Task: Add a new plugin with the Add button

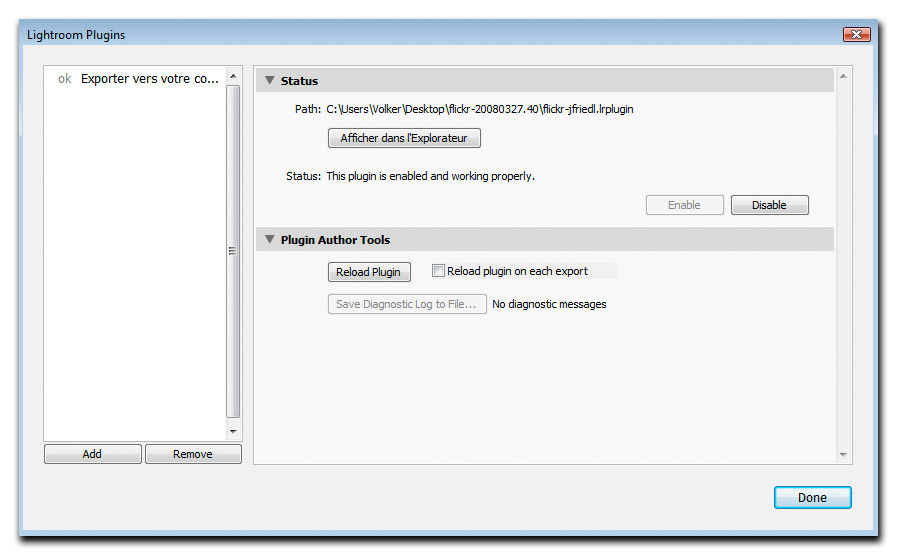Action: 92,454
